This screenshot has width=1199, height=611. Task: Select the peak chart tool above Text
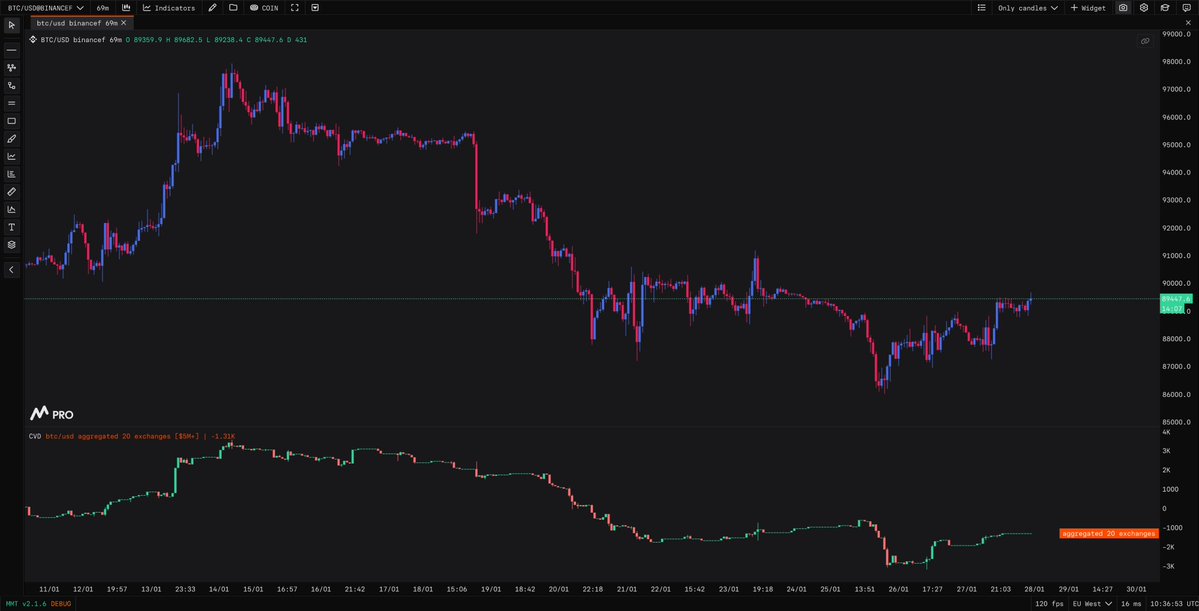(11, 210)
